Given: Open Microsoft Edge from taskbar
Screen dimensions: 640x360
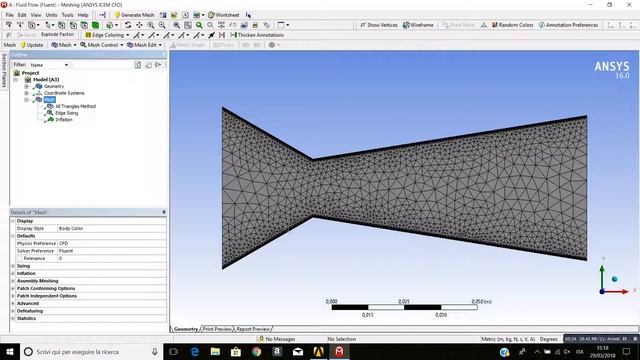Looking at the screenshot, I should 195,351.
